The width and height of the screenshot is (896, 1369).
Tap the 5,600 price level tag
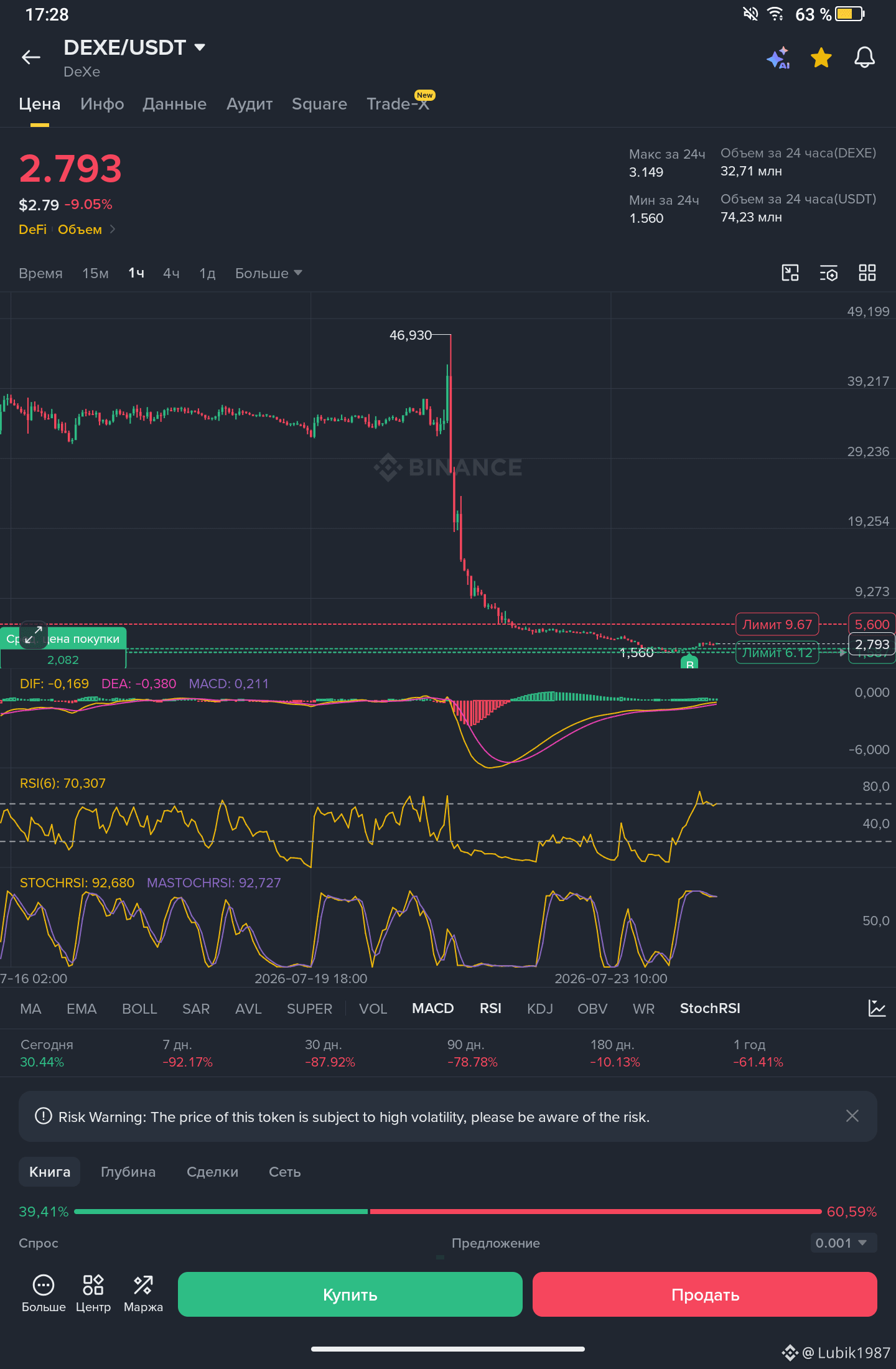(872, 624)
